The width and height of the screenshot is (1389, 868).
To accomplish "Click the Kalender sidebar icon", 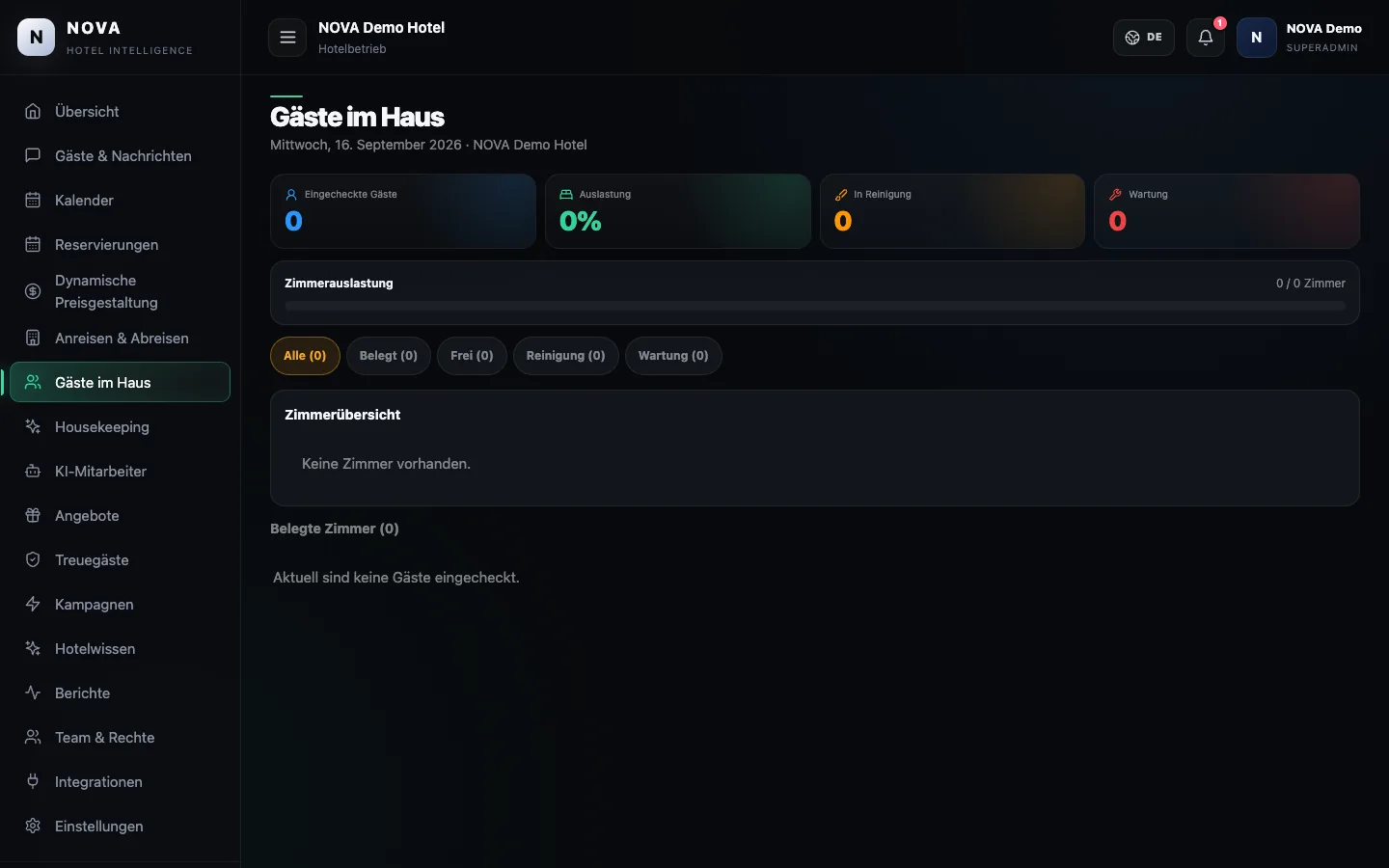I will [33, 201].
